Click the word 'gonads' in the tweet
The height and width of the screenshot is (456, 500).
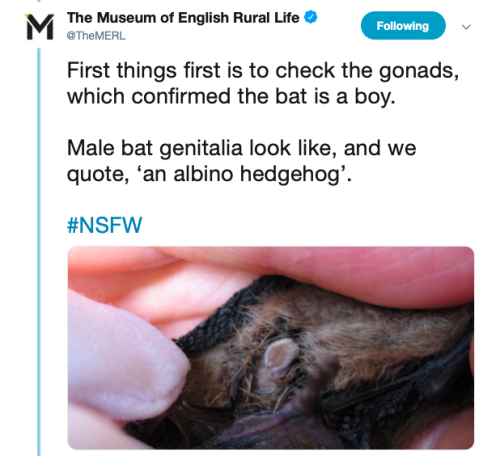tap(419, 72)
